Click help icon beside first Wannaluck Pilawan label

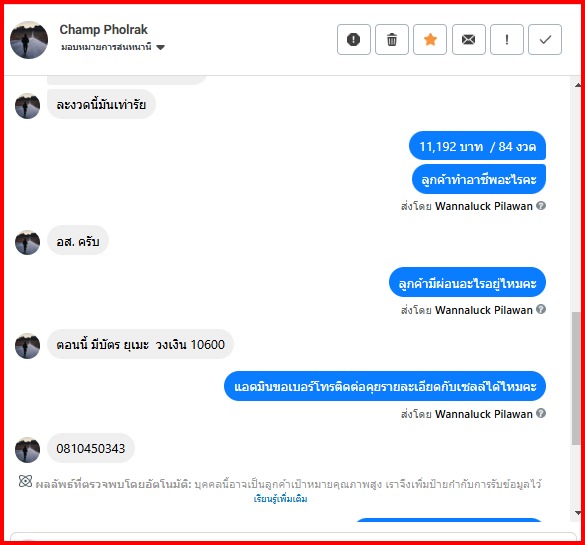click(x=541, y=206)
